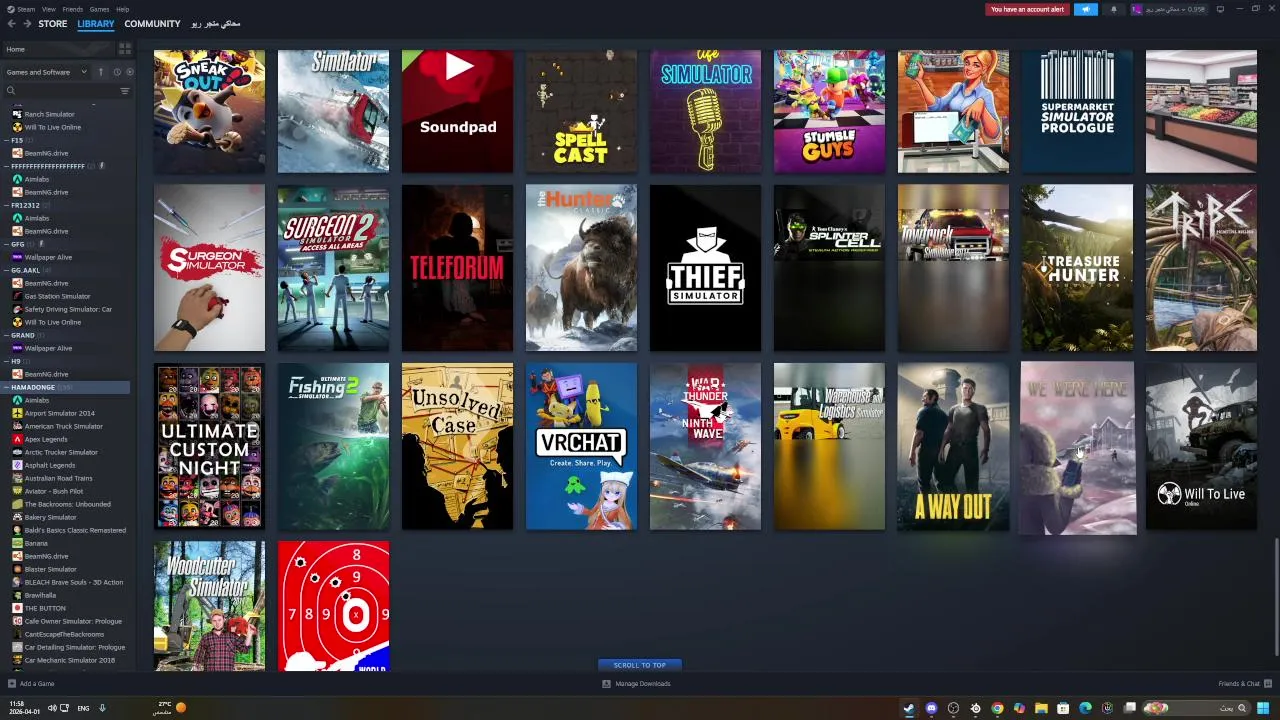Screen dimensions: 1280x720
Task: Open the Help menu
Action: [123, 9]
